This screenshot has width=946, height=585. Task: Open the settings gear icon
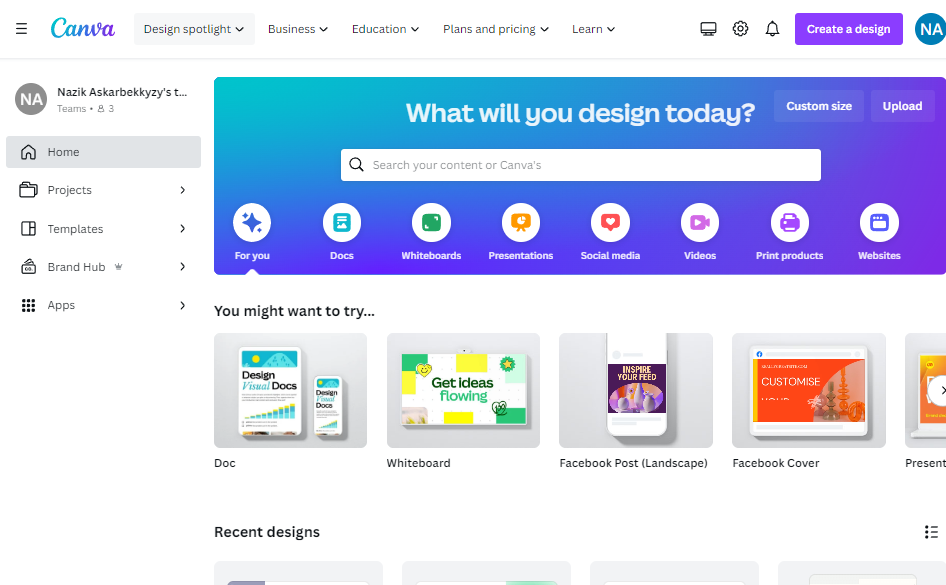tap(740, 29)
